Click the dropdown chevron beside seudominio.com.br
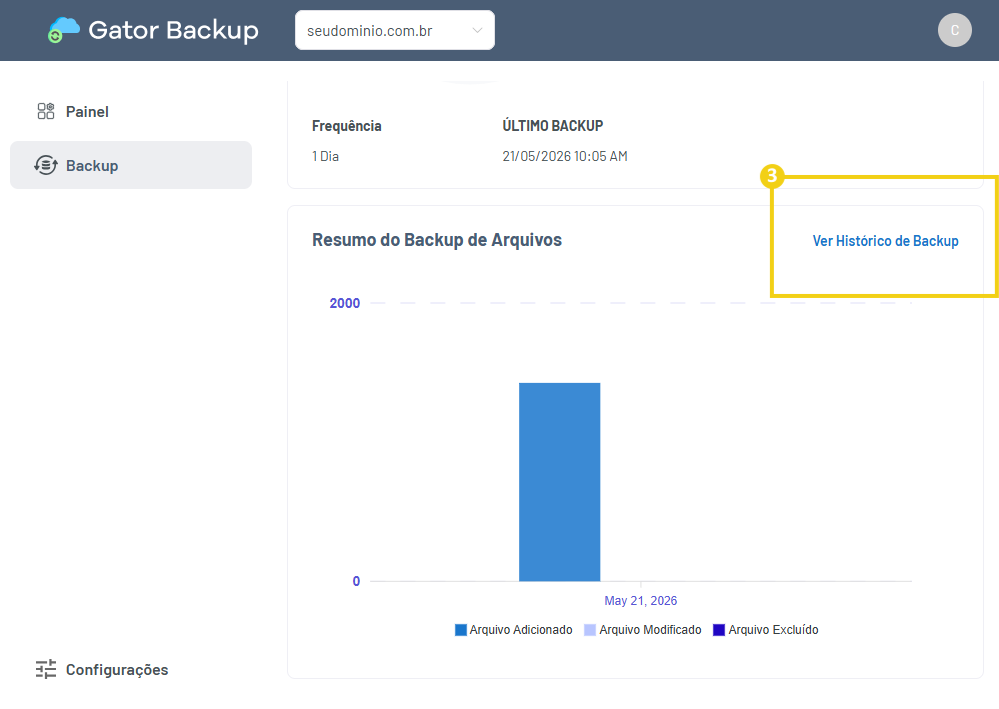Screen dimensions: 999x709 pyautogui.click(x=477, y=31)
